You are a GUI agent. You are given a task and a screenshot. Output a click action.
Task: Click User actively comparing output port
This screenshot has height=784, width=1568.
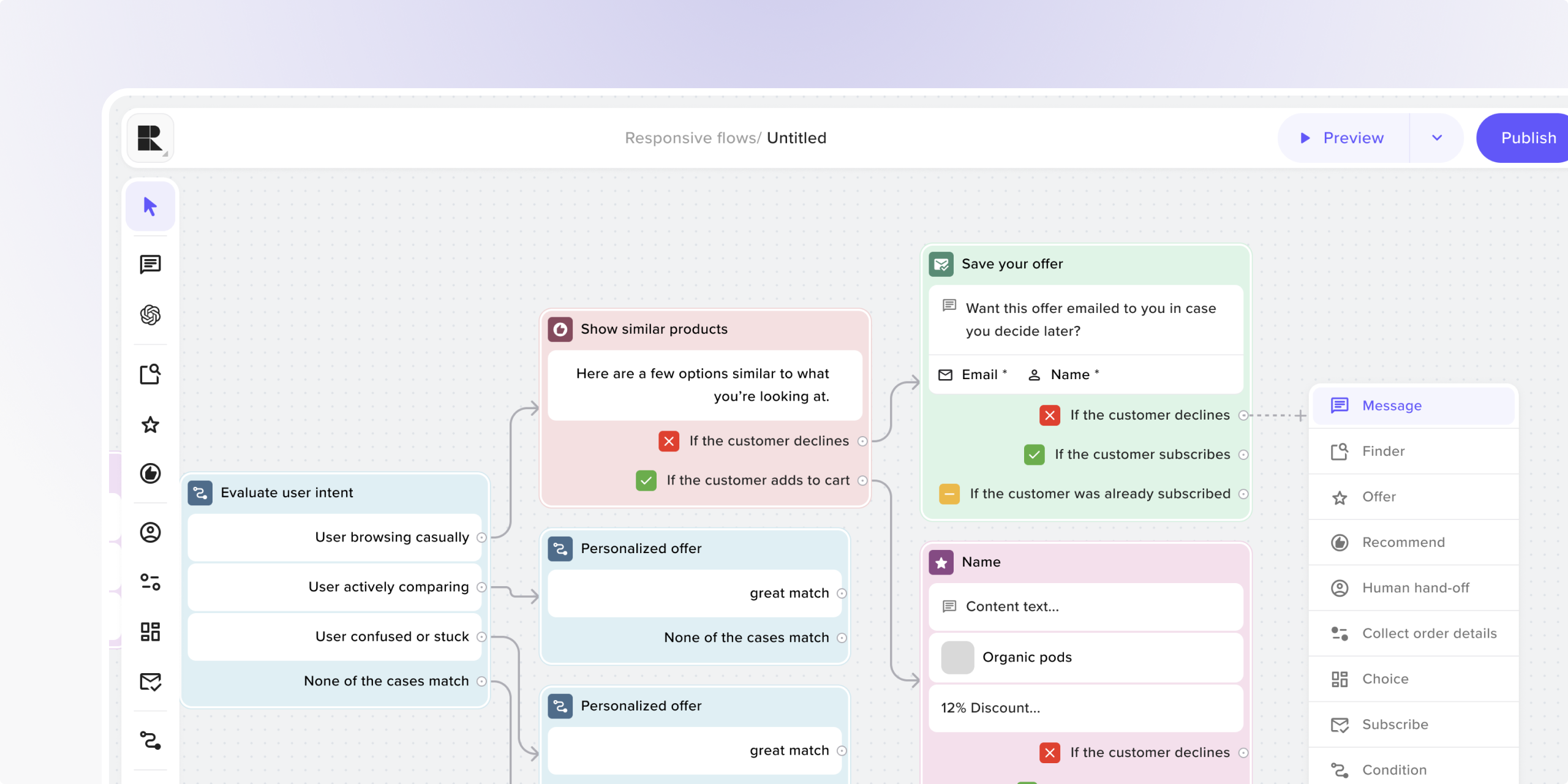point(481,587)
